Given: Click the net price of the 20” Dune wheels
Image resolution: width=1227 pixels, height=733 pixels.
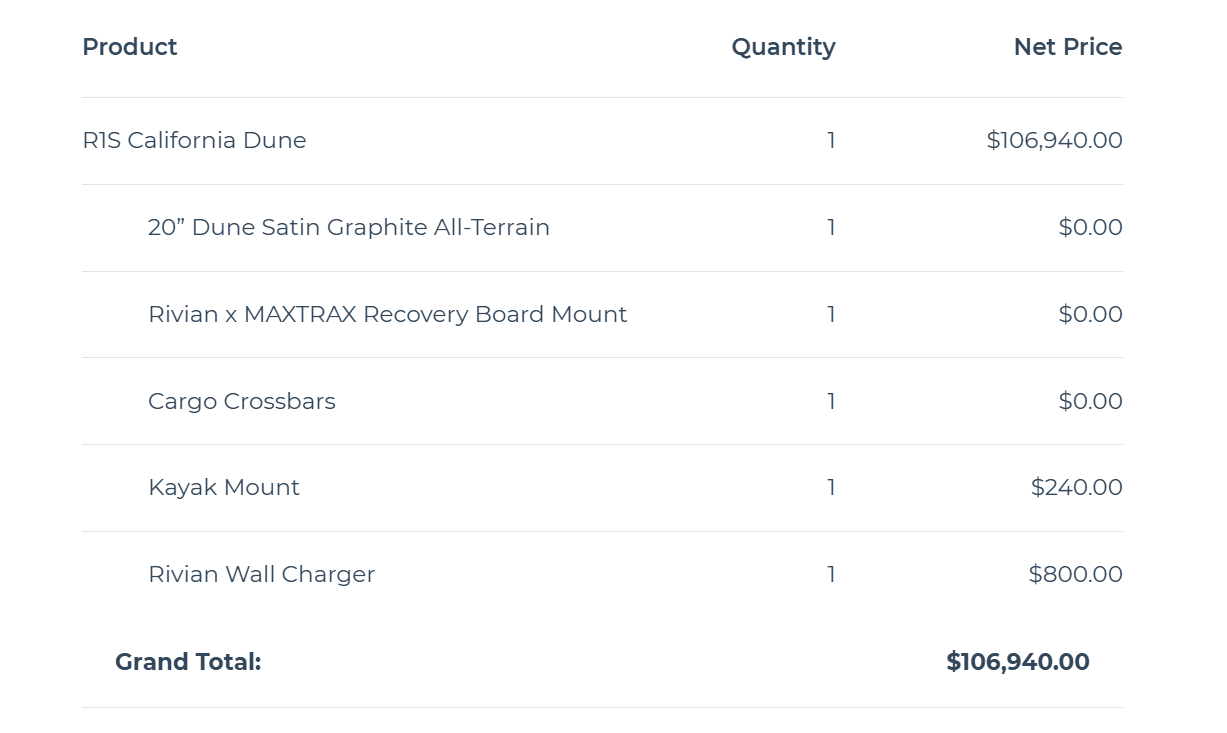Looking at the screenshot, I should [x=1090, y=227].
